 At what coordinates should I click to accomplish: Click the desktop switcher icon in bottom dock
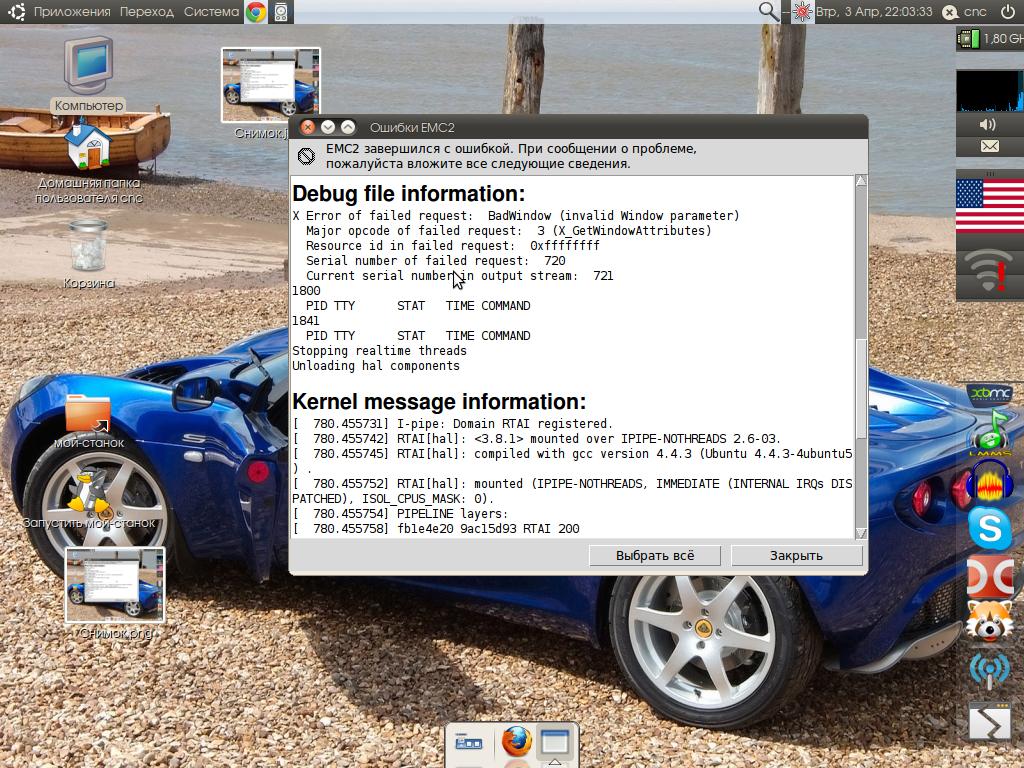tap(468, 743)
